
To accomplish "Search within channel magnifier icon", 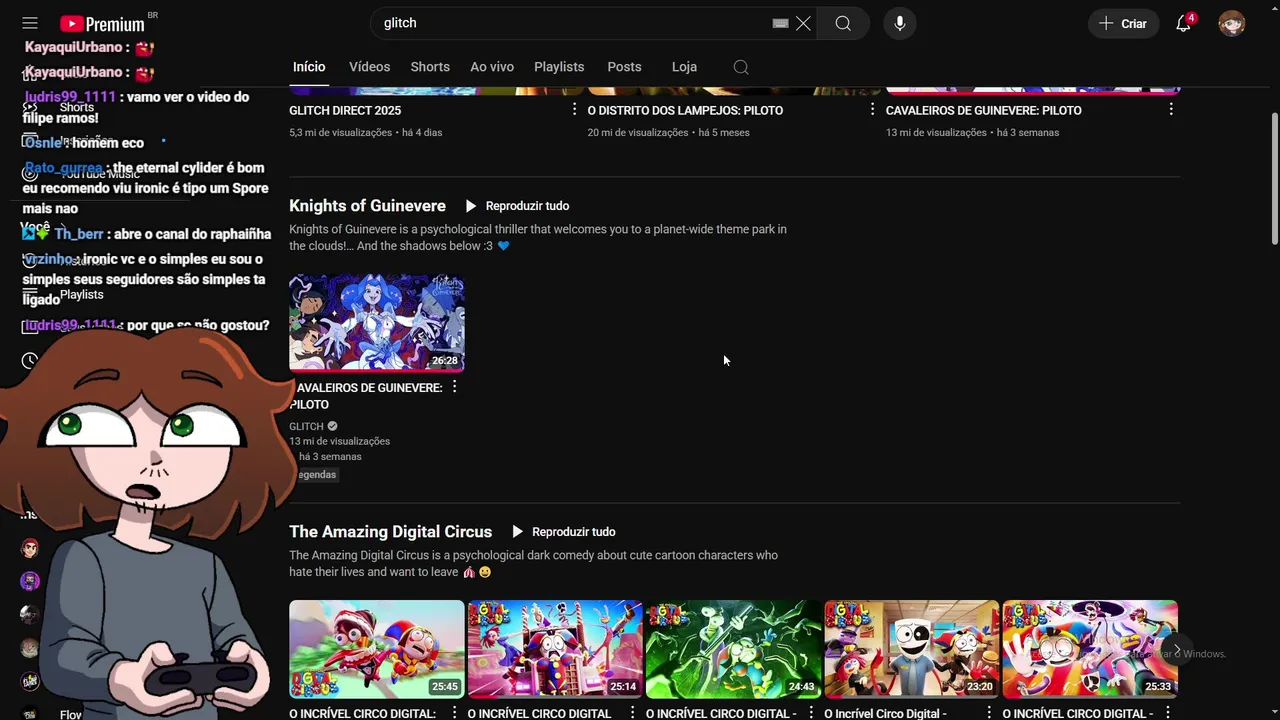I will tap(741, 67).
